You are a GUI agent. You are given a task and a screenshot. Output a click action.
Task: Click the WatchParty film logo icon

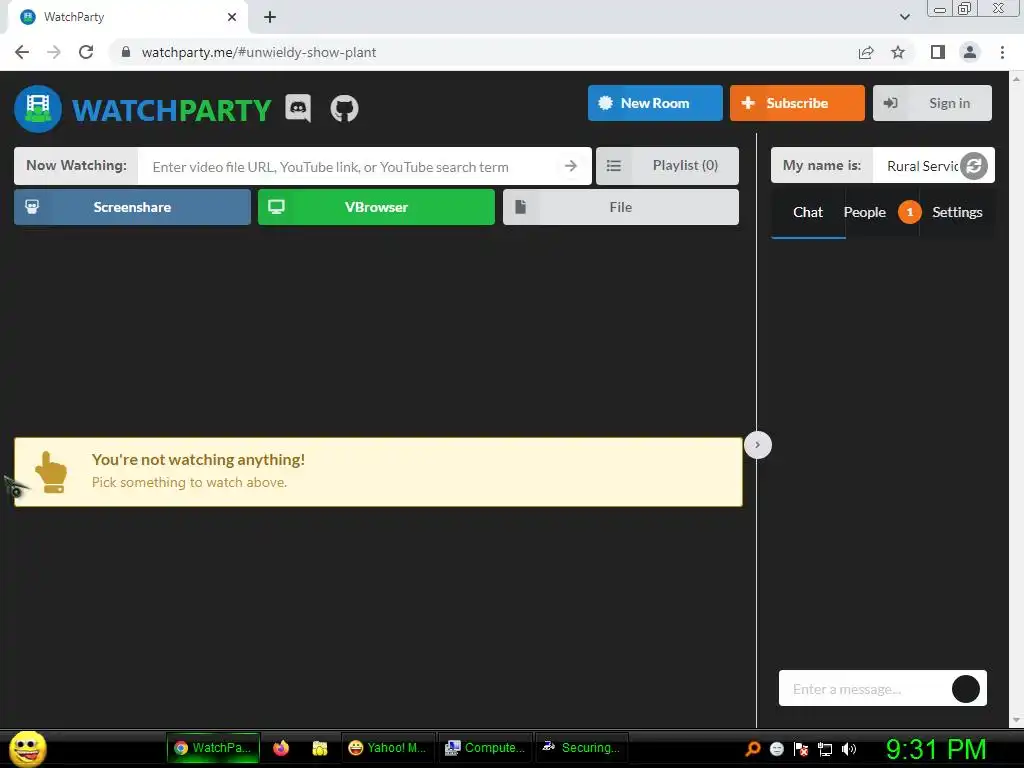point(38,108)
